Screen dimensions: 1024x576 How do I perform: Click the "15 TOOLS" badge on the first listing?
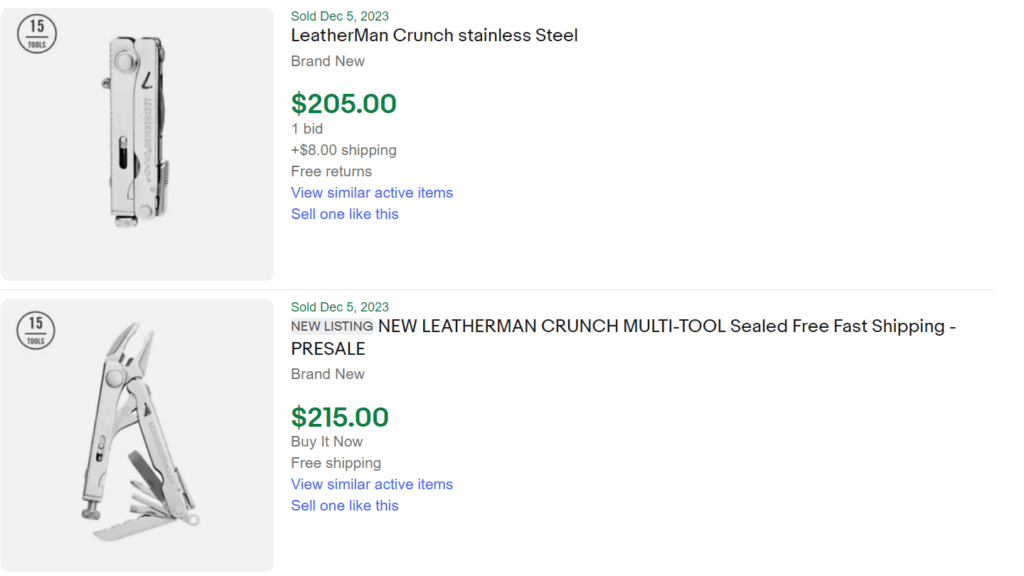[x=37, y=34]
